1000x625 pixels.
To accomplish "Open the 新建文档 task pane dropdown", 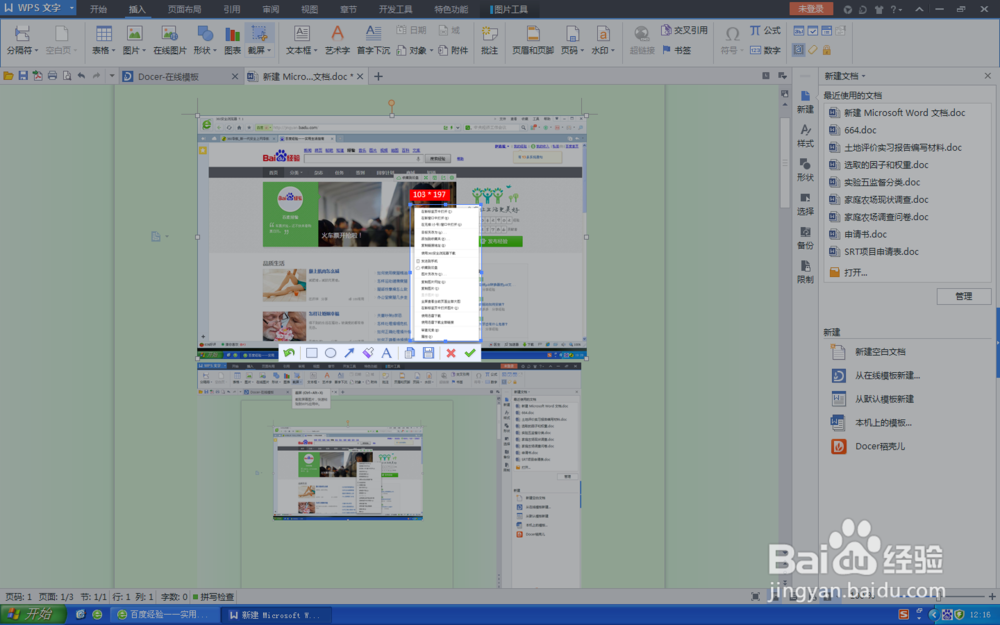I will (x=864, y=76).
